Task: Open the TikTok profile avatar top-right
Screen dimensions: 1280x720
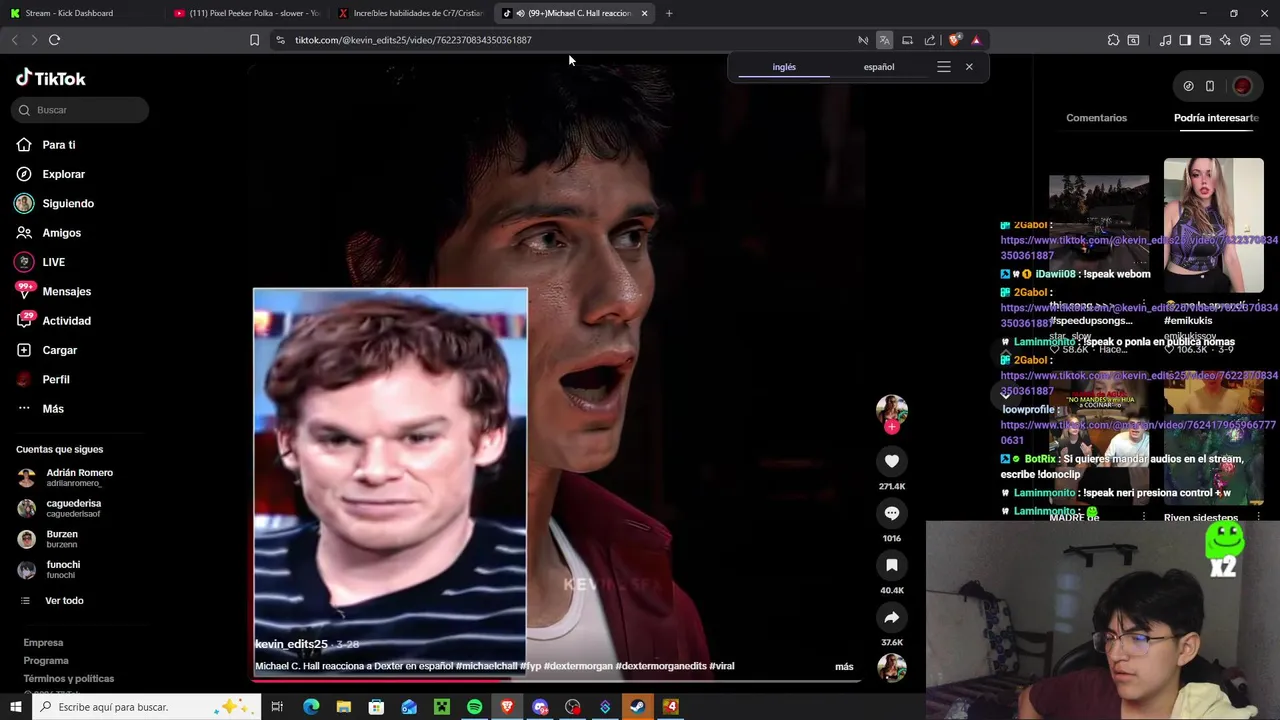Action: 1242,86
